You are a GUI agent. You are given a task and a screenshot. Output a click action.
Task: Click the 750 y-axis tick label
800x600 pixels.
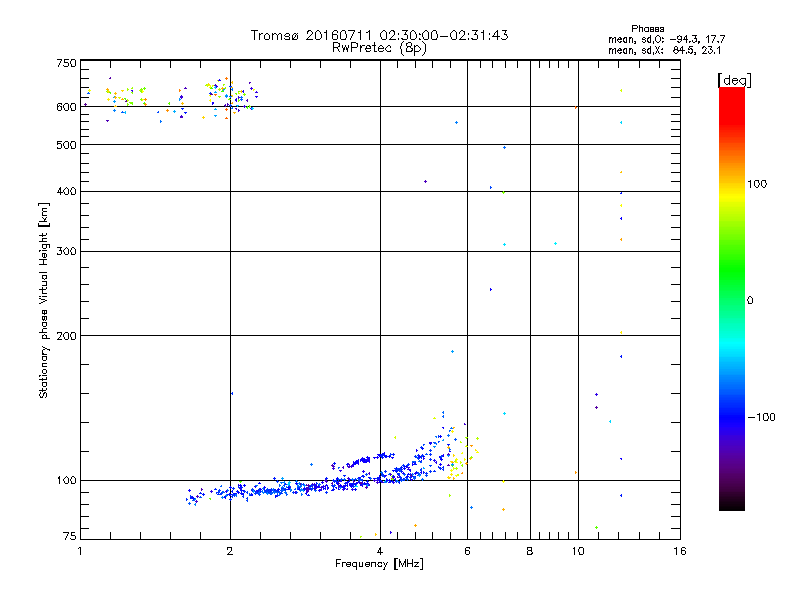(x=66, y=63)
